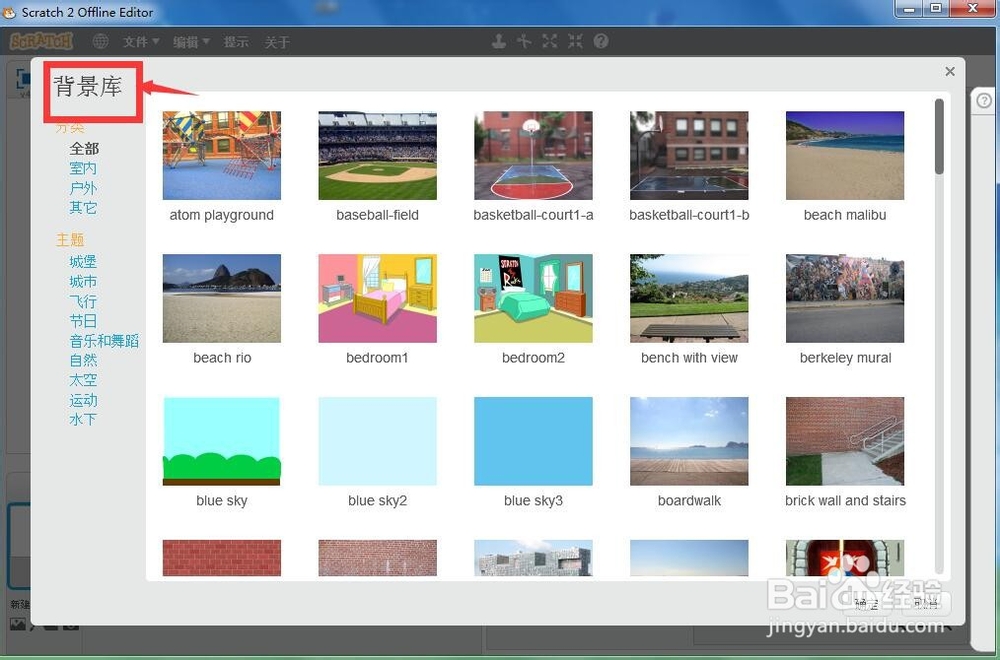The width and height of the screenshot is (1000, 660).
Task: Select the blue sky2 backdrop
Action: click(378, 441)
